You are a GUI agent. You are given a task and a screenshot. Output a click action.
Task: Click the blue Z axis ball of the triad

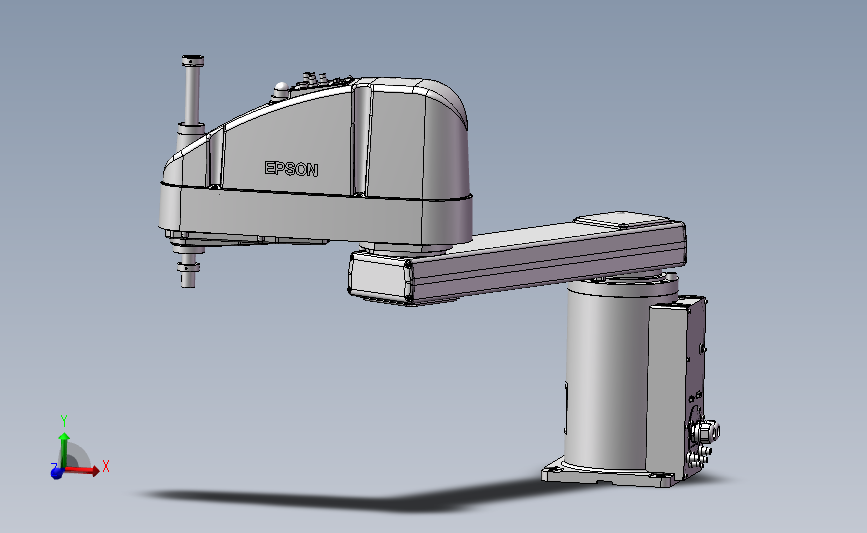[x=56, y=473]
